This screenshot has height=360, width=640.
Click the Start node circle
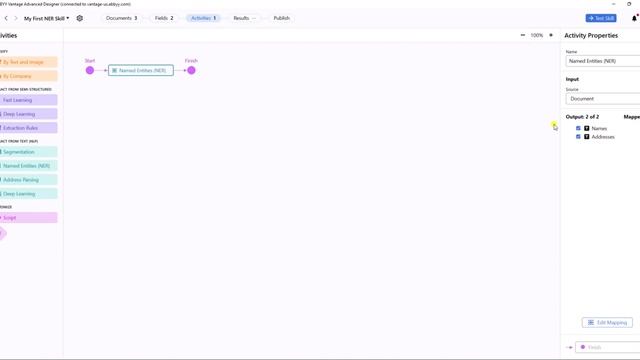(x=90, y=70)
